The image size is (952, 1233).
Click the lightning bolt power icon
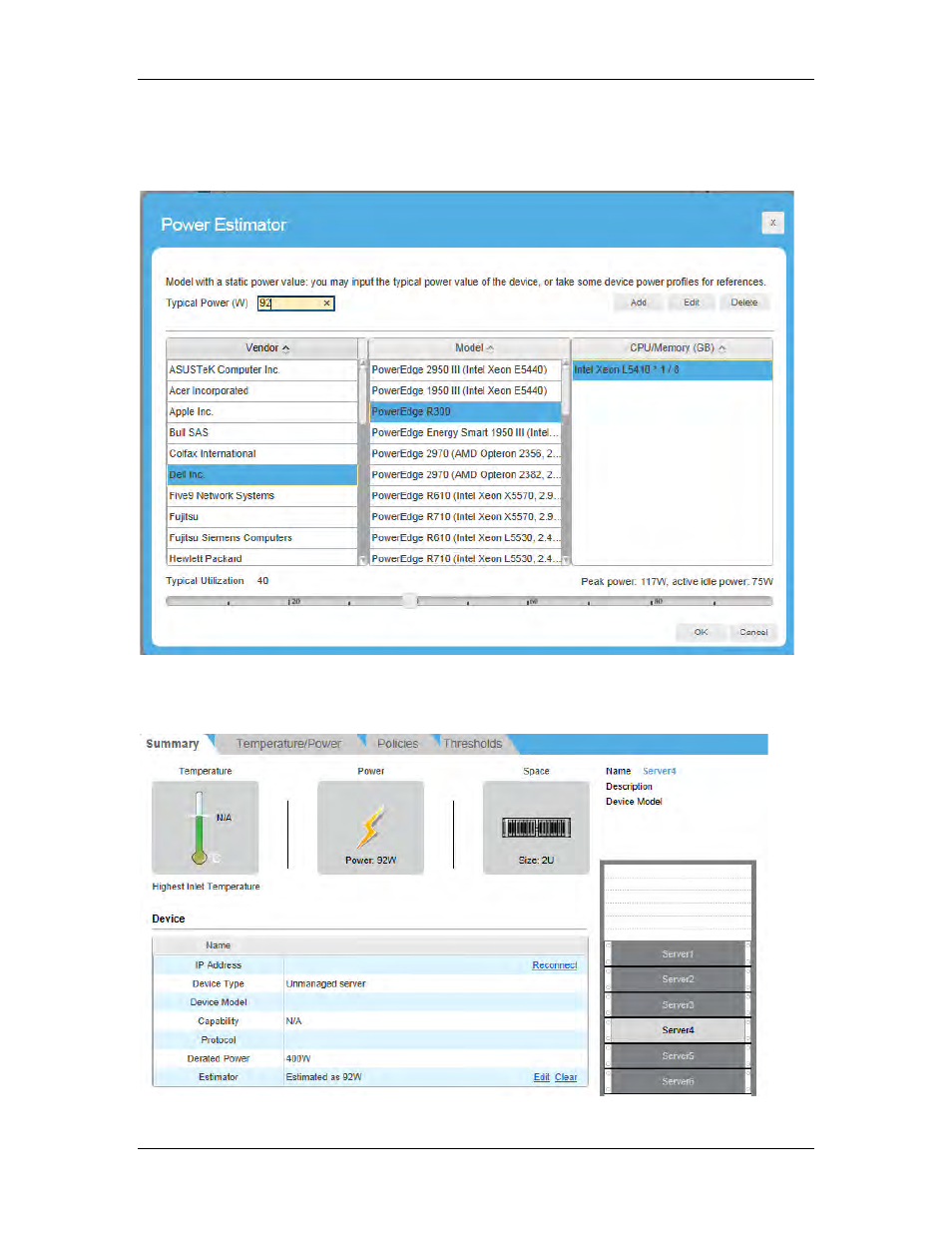click(x=370, y=828)
